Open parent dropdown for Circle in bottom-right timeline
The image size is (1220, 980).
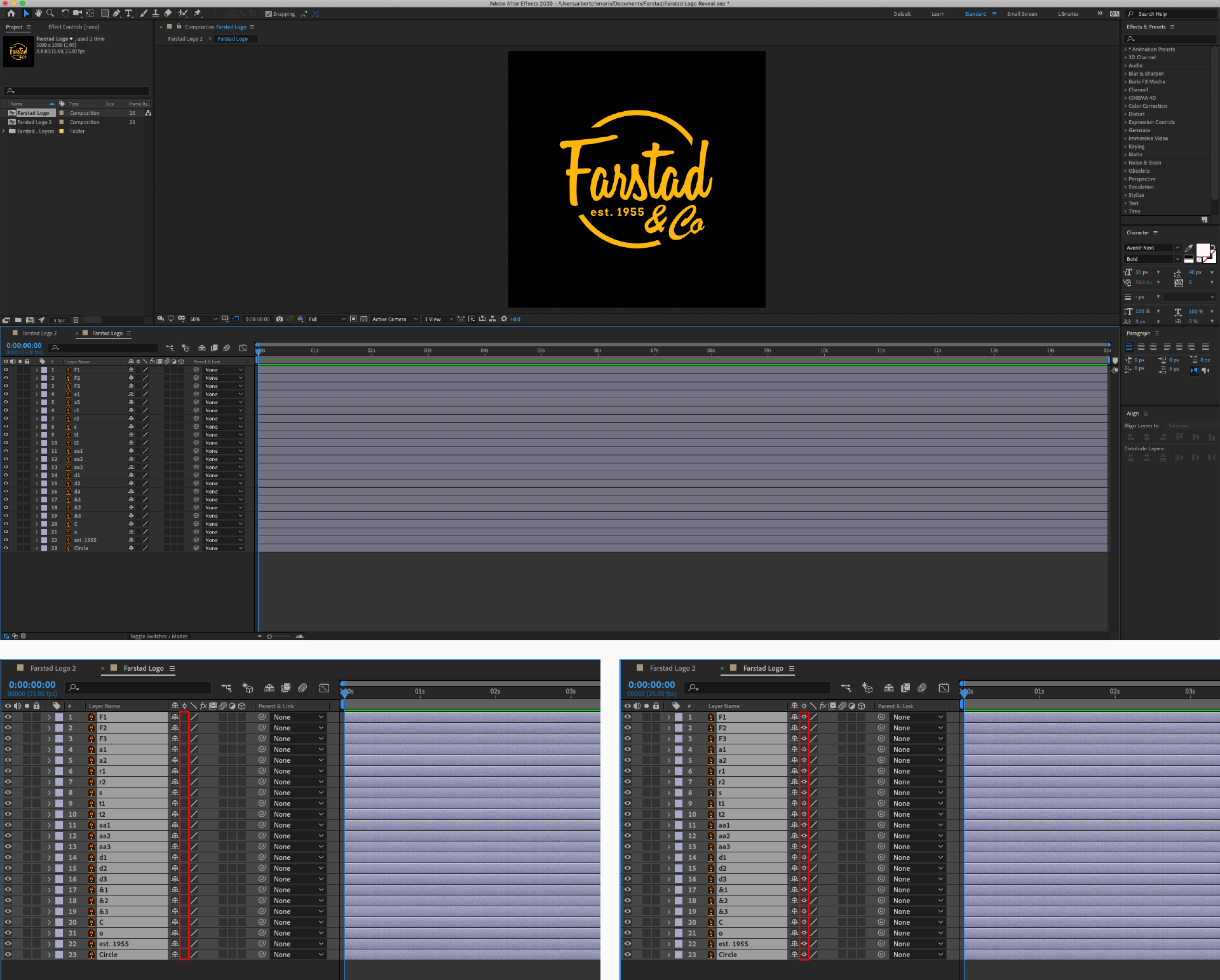coord(918,955)
